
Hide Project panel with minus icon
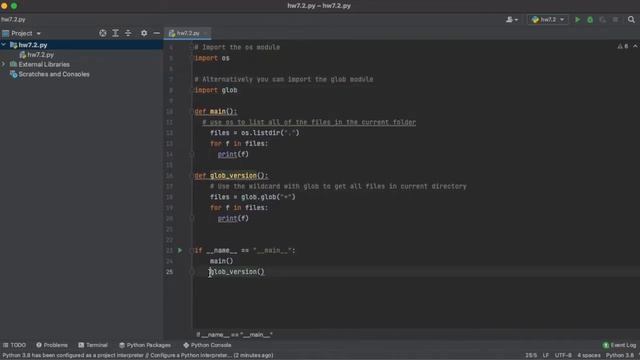pos(157,33)
